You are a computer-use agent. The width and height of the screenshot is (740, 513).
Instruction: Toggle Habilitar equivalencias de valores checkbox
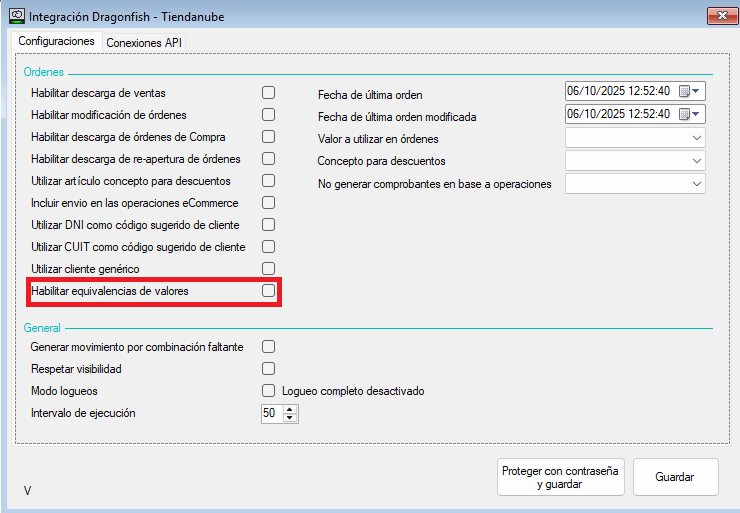point(268,291)
